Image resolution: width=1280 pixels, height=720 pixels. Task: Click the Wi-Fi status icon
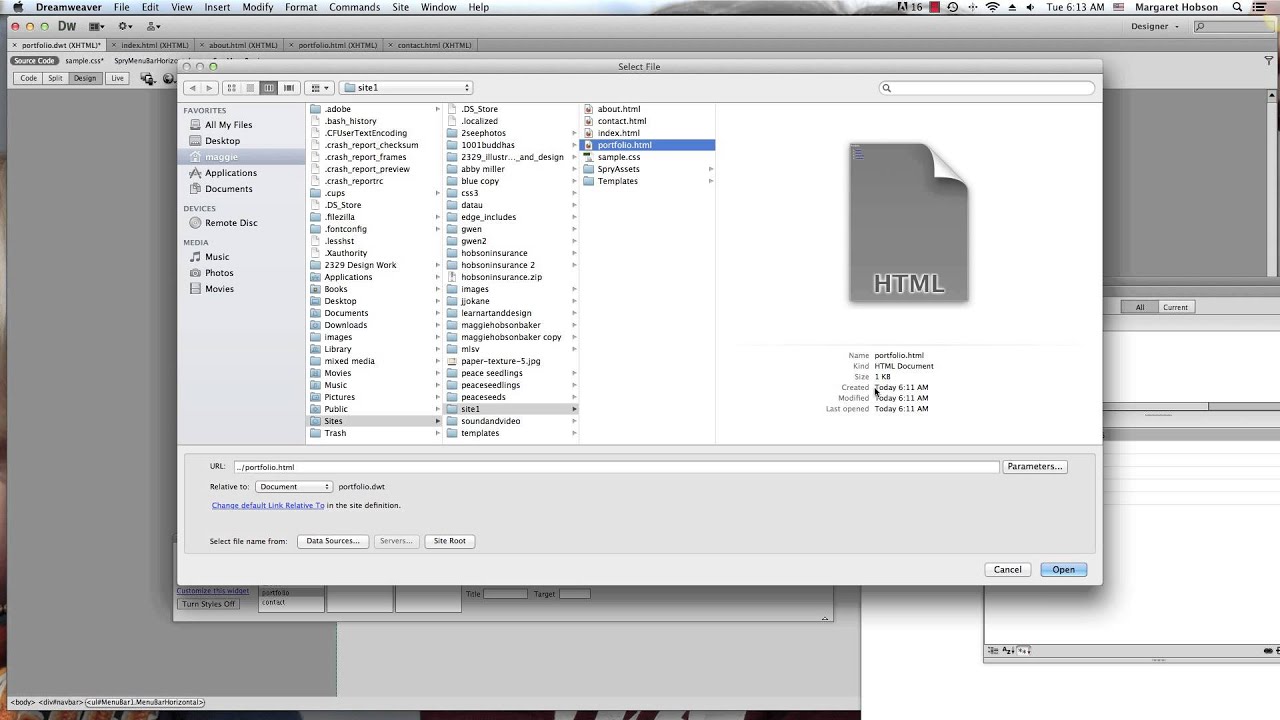(x=993, y=7)
